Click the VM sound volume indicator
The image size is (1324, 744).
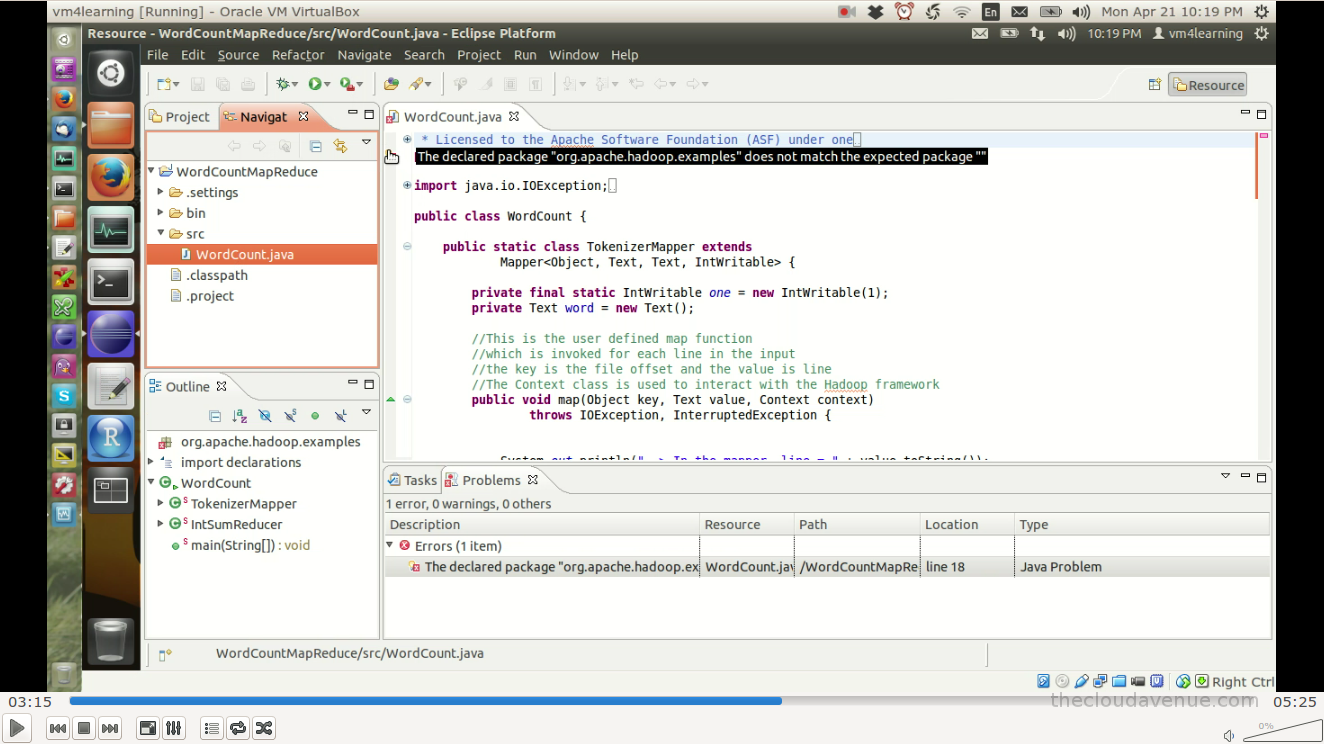(1067, 33)
